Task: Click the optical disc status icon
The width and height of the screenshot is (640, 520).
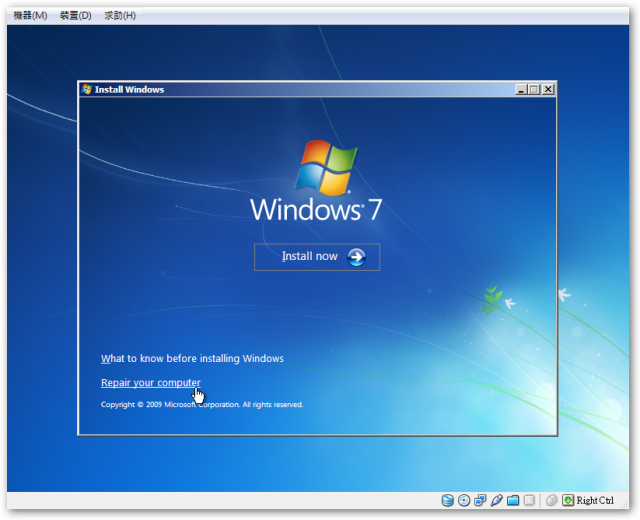Action: pos(464,500)
